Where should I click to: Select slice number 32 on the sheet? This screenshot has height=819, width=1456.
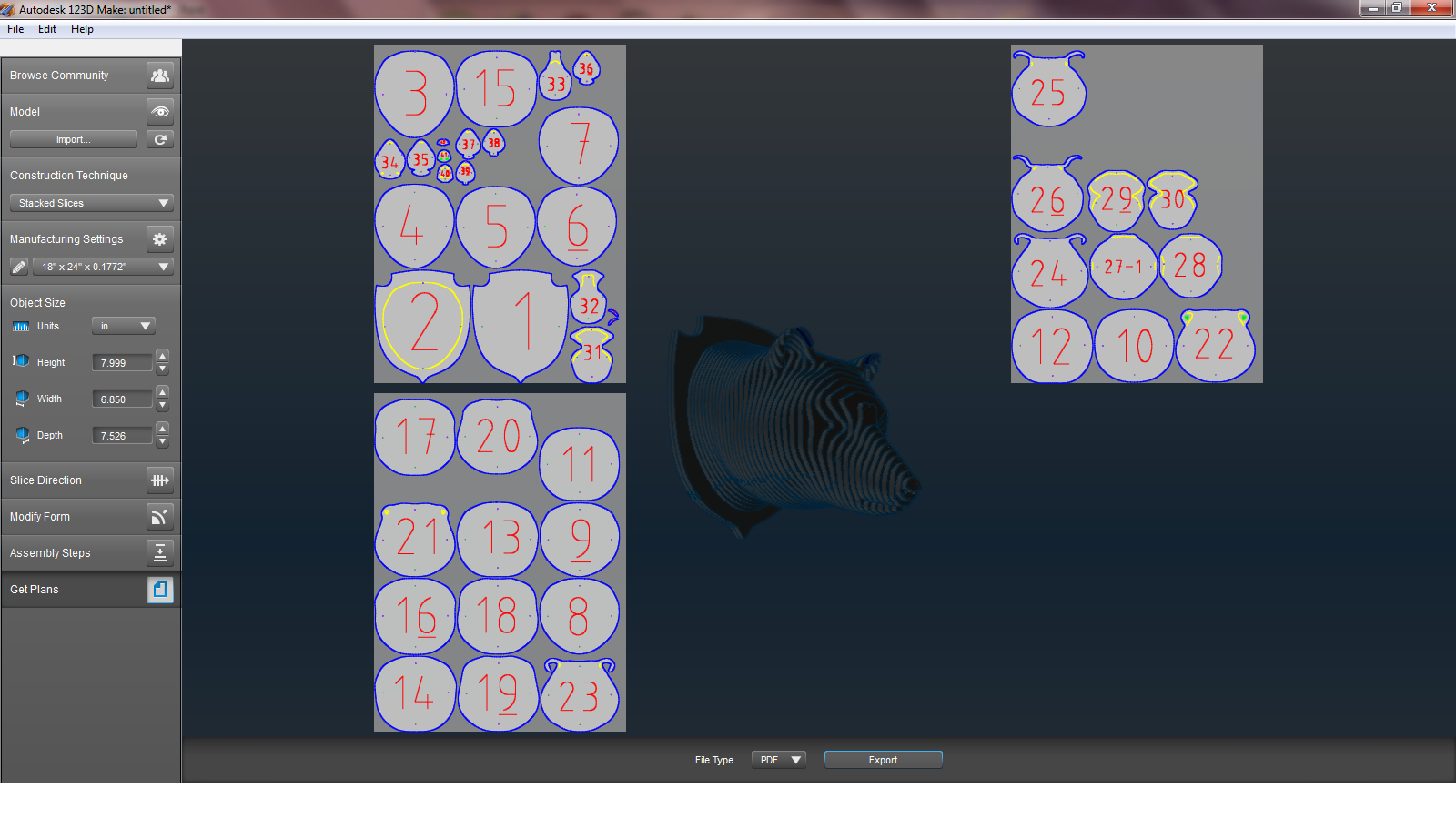pyautogui.click(x=589, y=298)
